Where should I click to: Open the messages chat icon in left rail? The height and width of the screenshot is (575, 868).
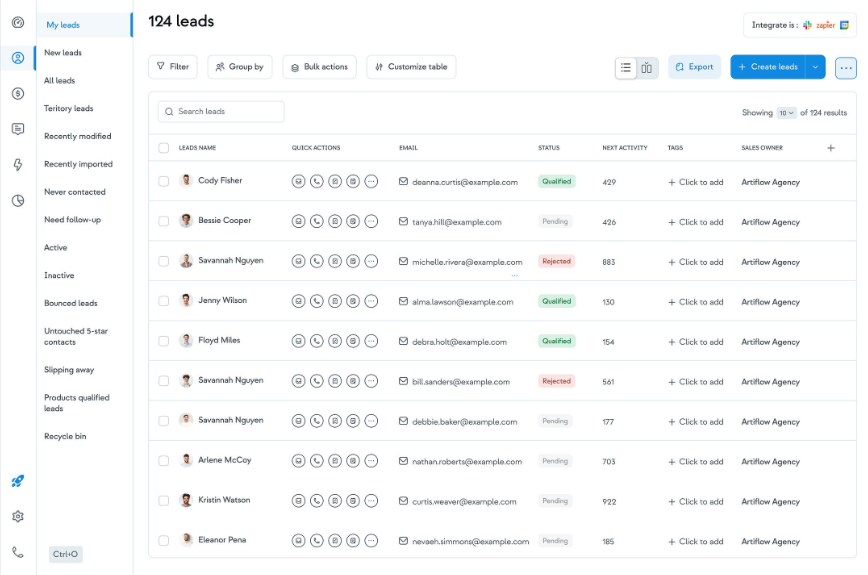click(x=18, y=129)
